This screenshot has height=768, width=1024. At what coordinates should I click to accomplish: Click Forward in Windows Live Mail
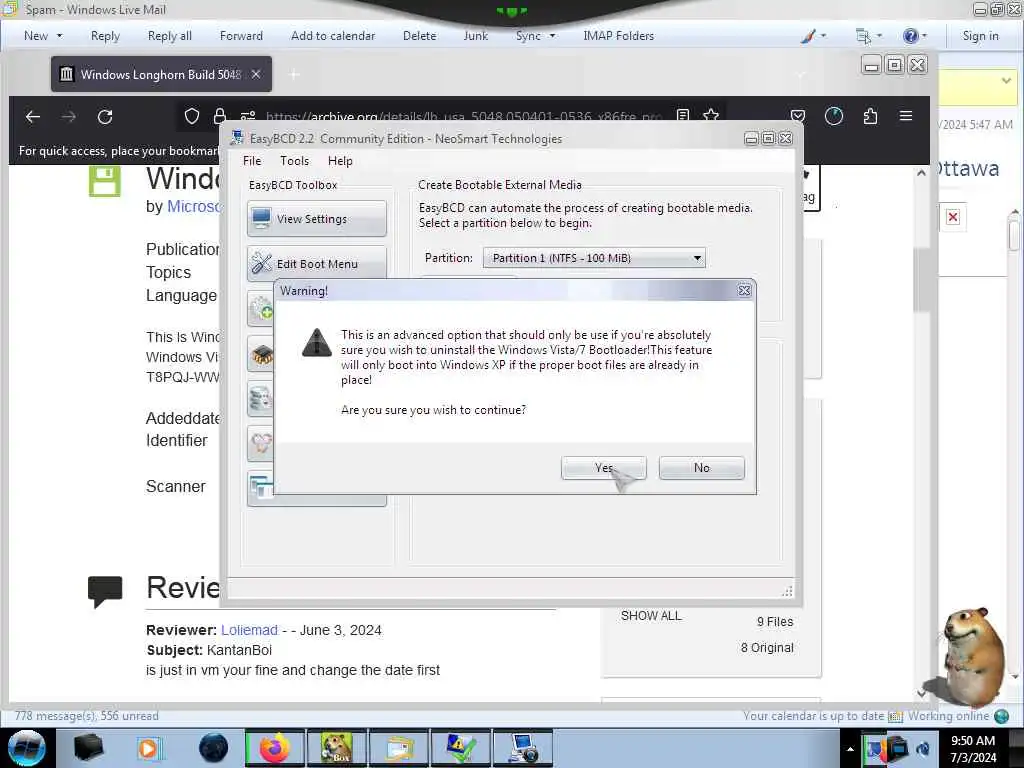[241, 36]
